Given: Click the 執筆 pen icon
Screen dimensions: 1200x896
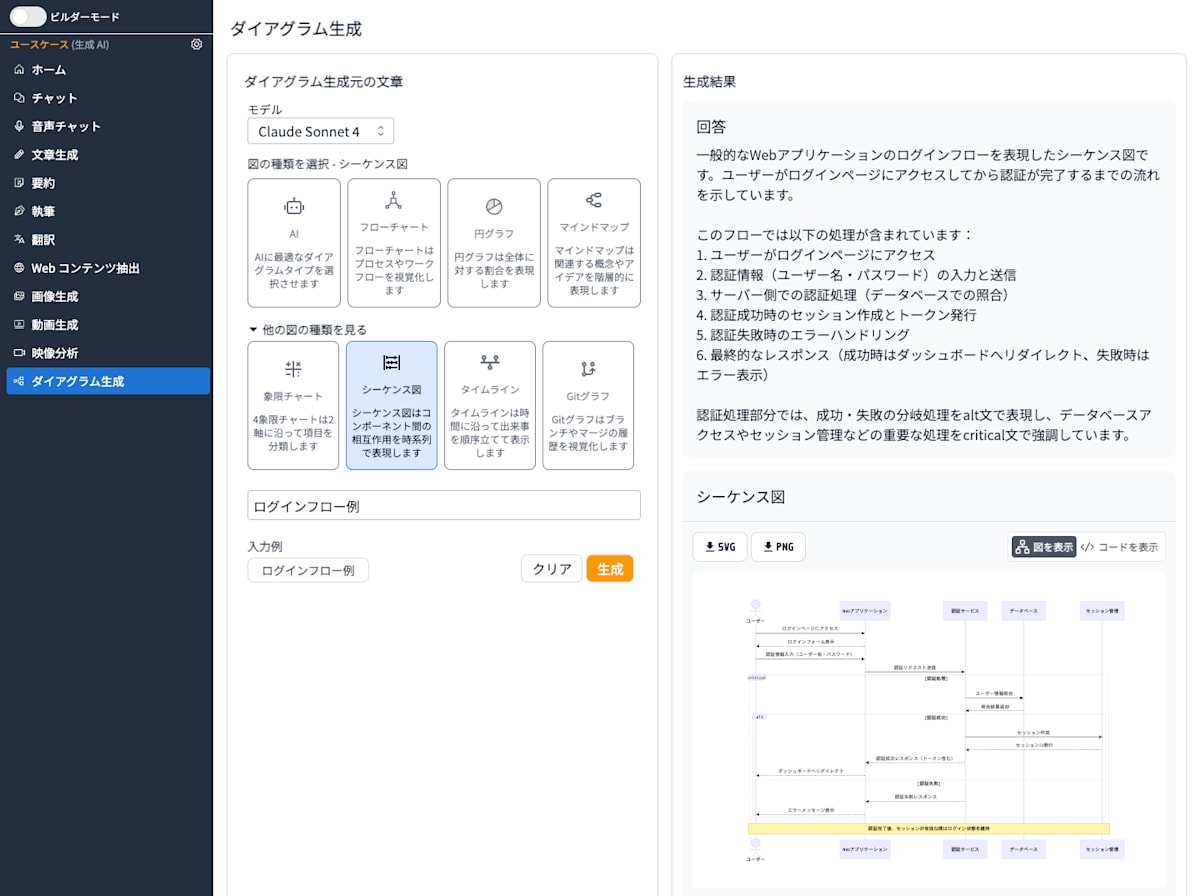Looking at the screenshot, I should point(19,211).
